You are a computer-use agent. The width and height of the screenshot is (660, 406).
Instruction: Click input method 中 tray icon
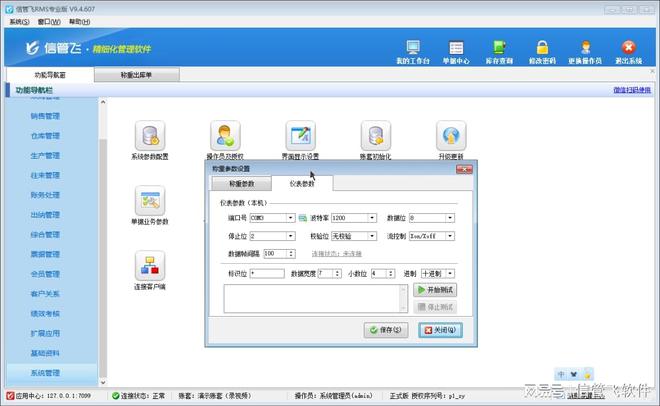561,374
